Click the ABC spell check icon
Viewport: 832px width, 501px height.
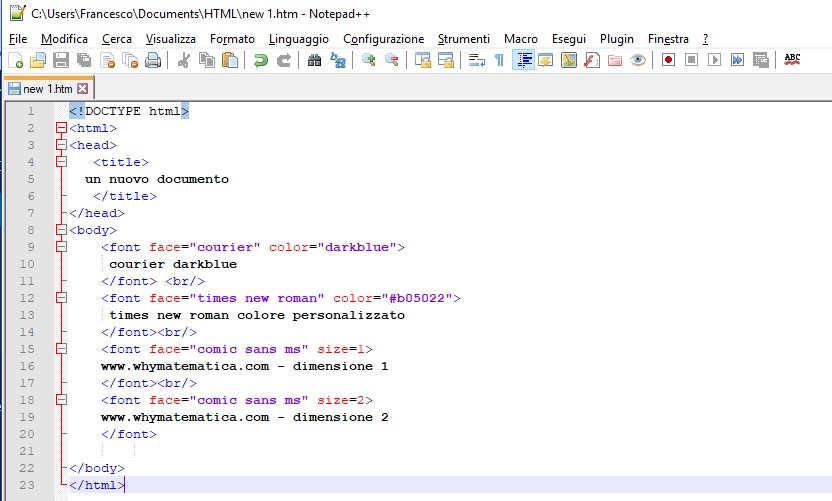(792, 60)
